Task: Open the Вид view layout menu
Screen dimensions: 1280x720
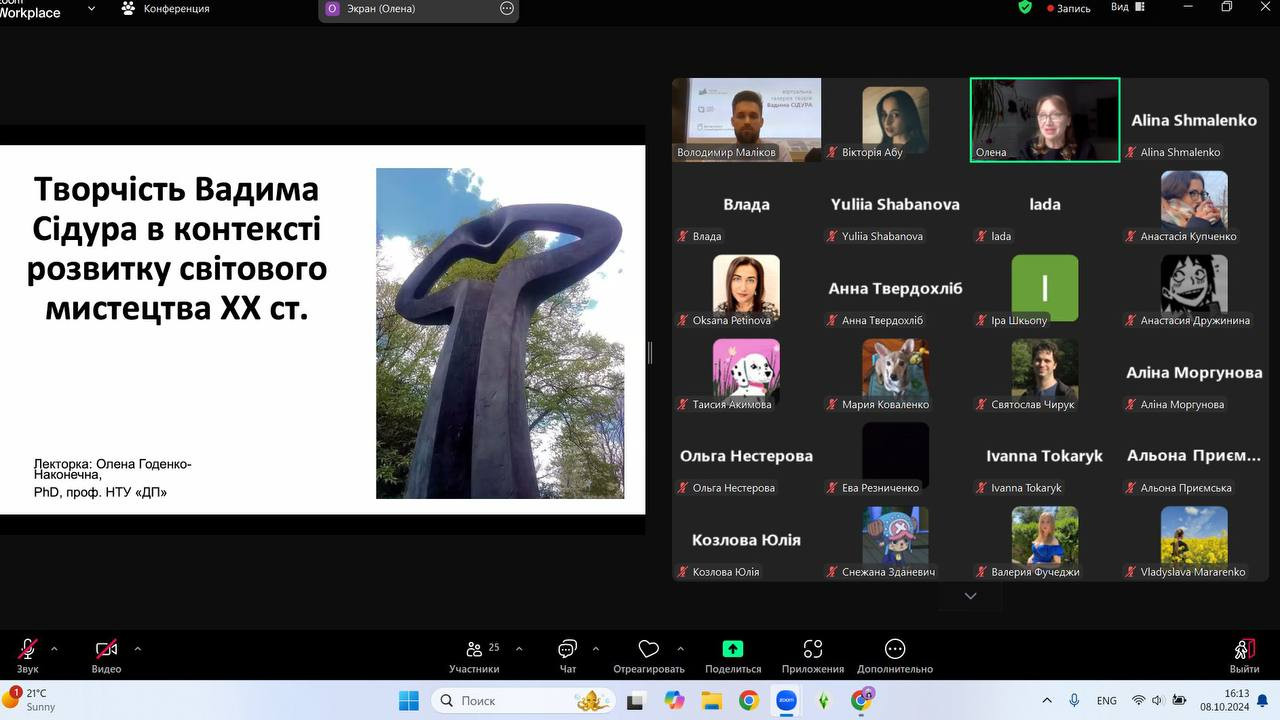Action: pos(1124,7)
